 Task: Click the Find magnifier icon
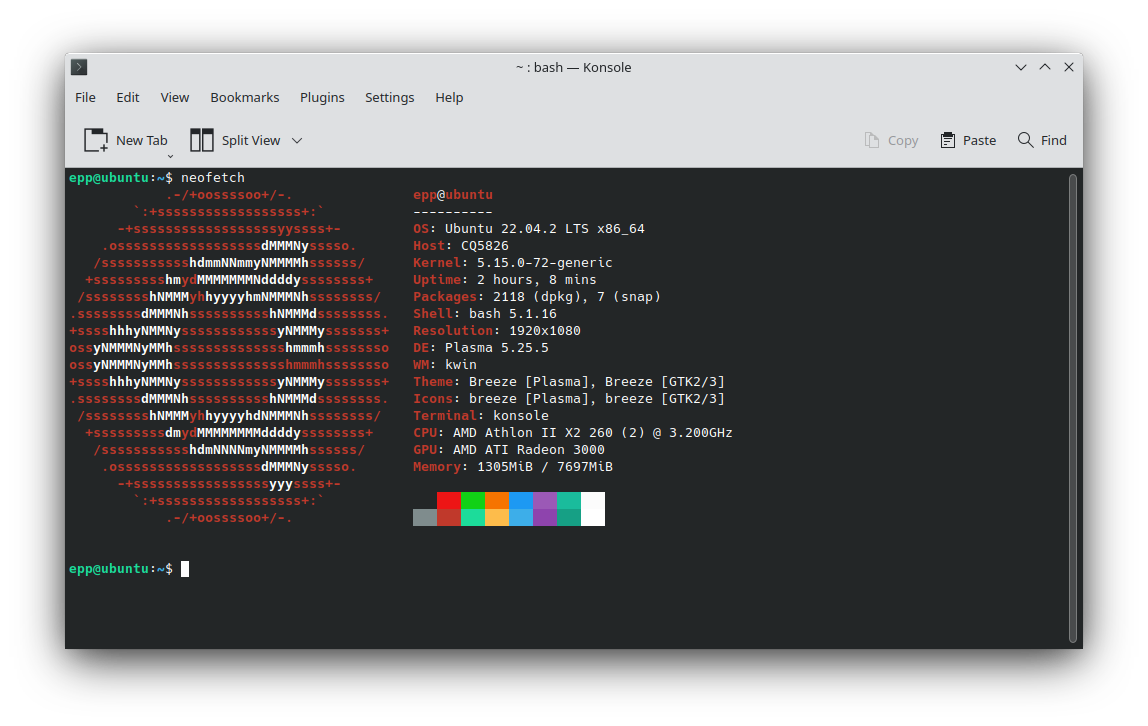1025,140
